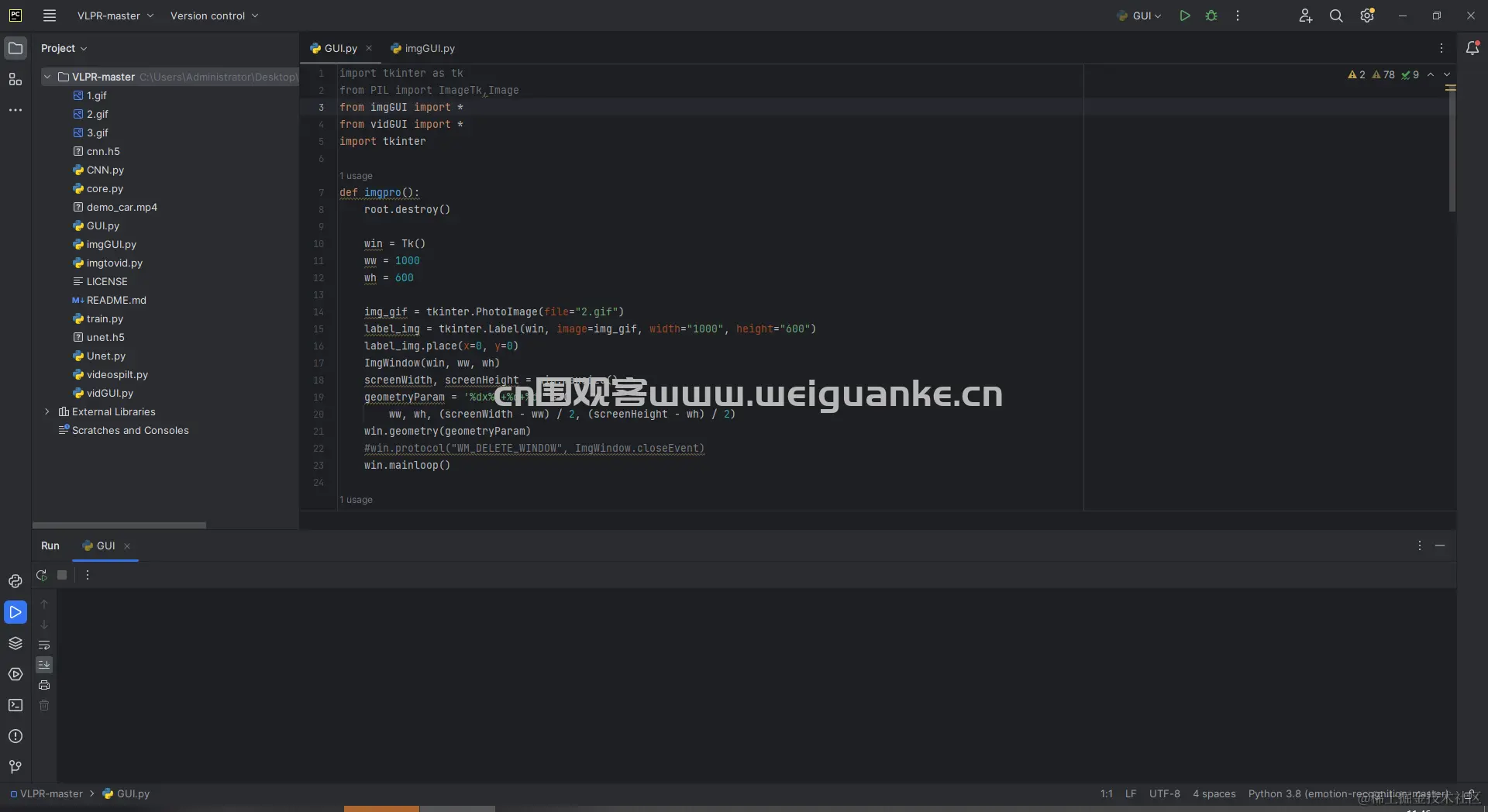Go to previous highlighted error

(x=1431, y=75)
